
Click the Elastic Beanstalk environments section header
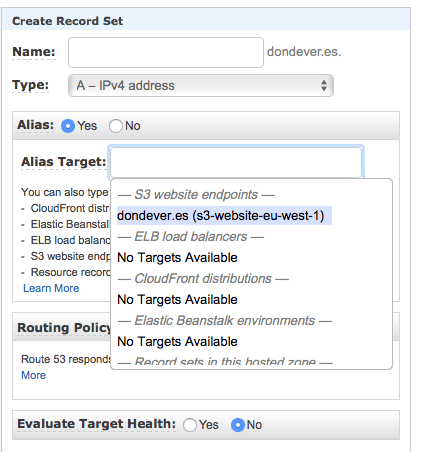tap(225, 321)
